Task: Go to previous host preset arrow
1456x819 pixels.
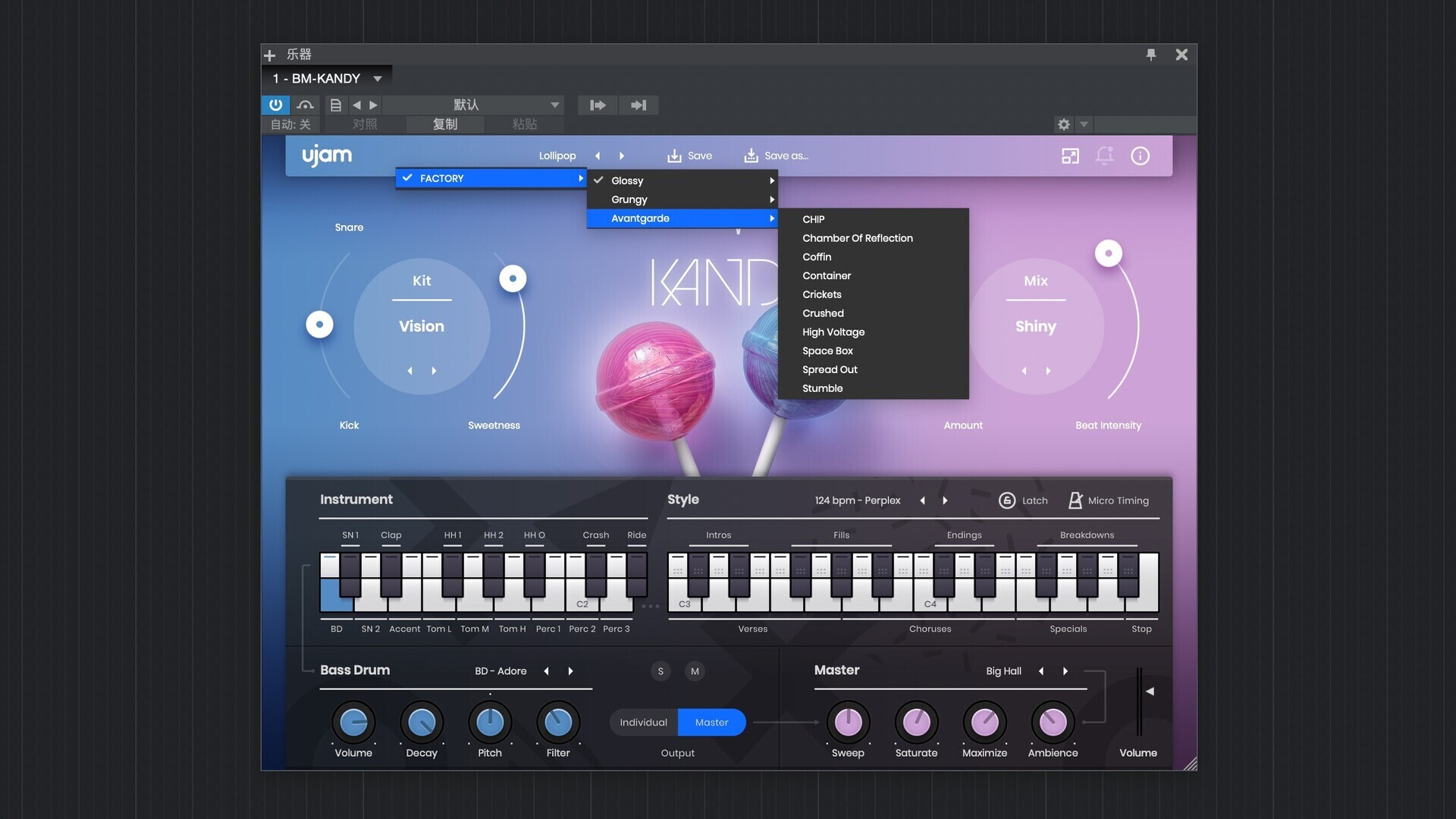Action: click(x=356, y=105)
